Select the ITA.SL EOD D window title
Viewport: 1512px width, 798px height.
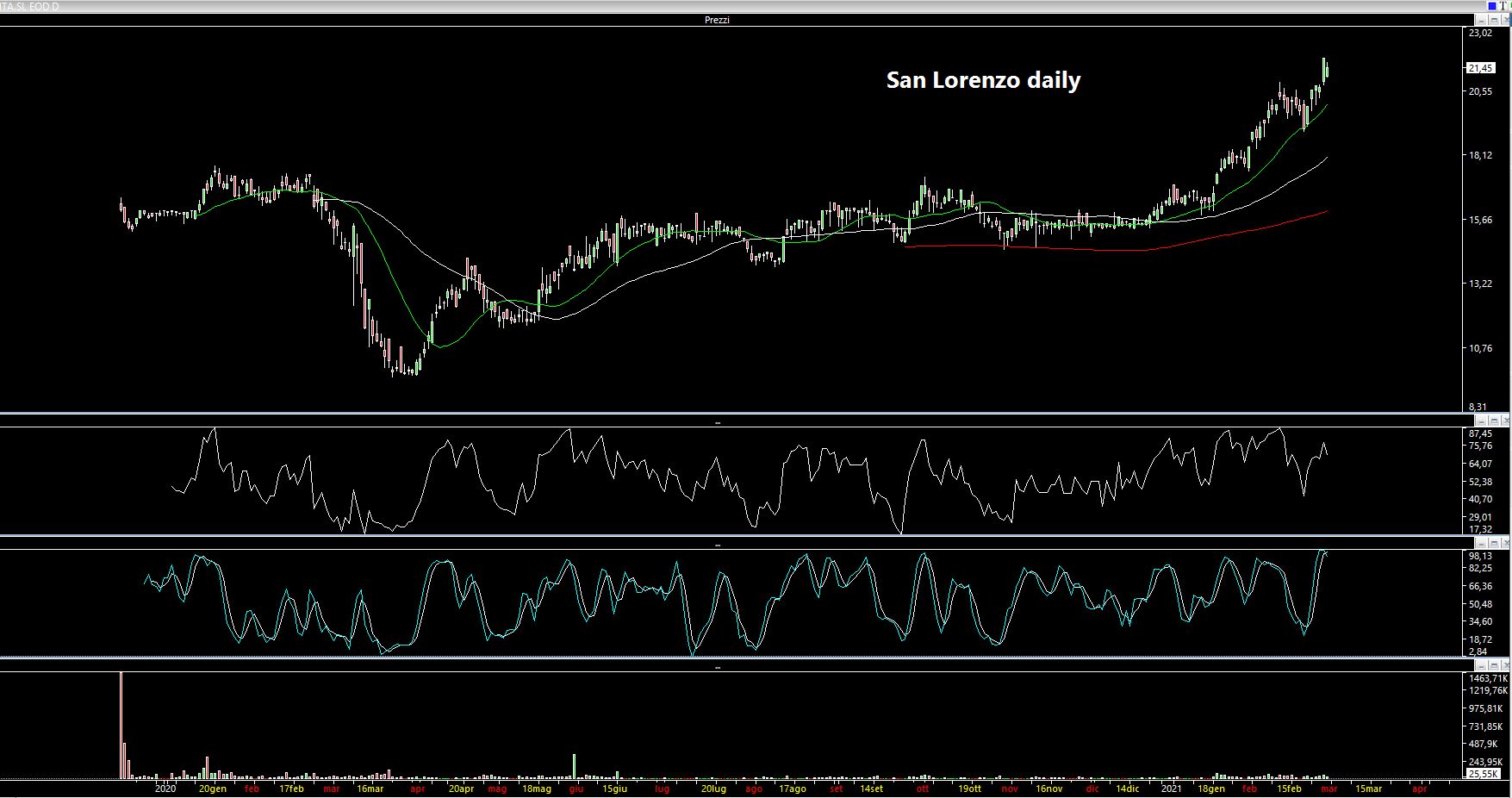30,6
